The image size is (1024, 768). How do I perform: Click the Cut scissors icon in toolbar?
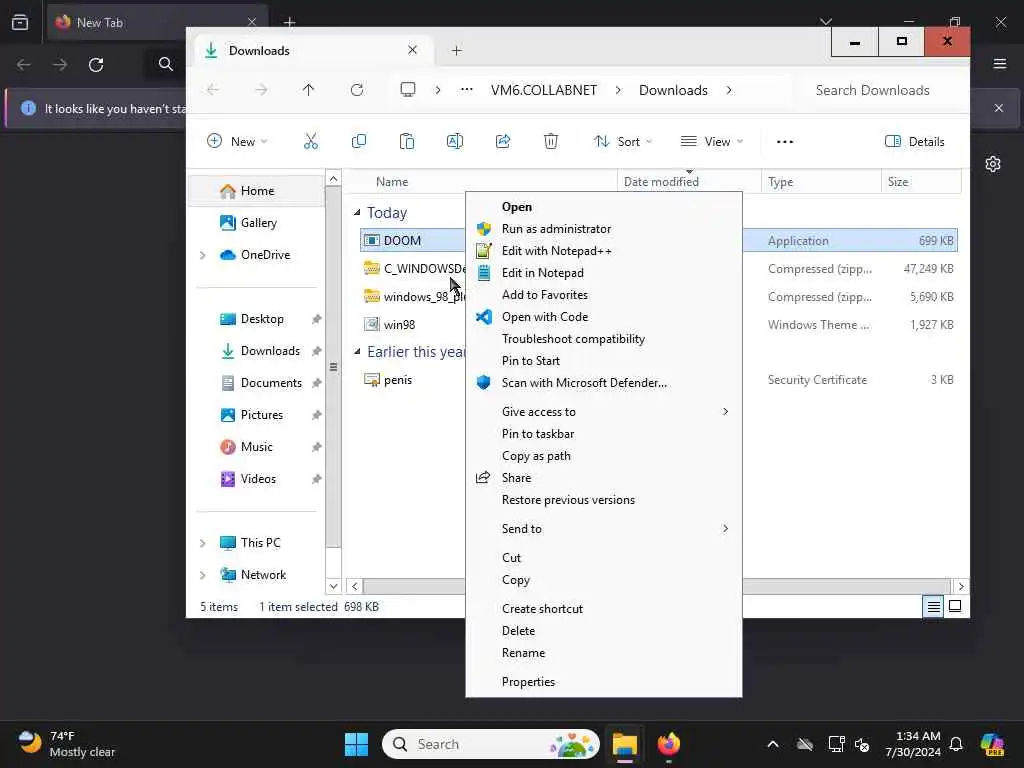(311, 141)
